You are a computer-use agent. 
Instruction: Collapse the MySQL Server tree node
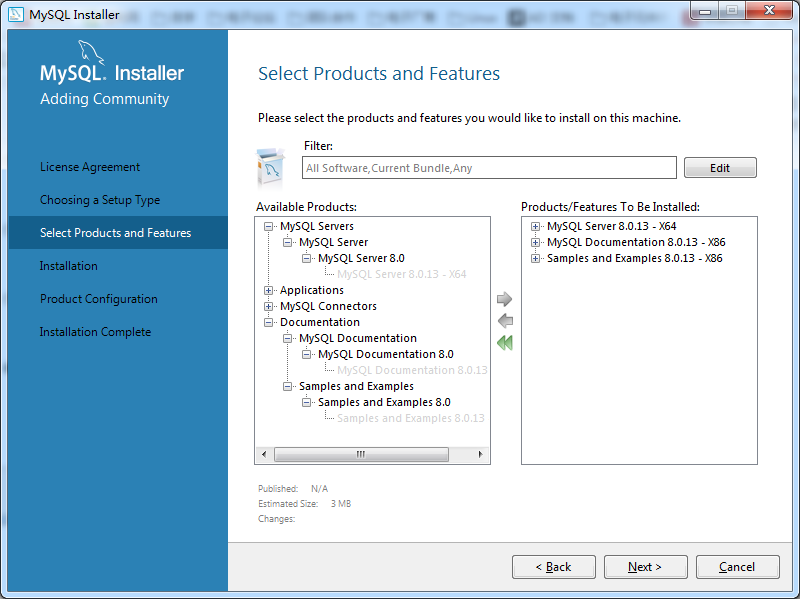pyautogui.click(x=287, y=242)
